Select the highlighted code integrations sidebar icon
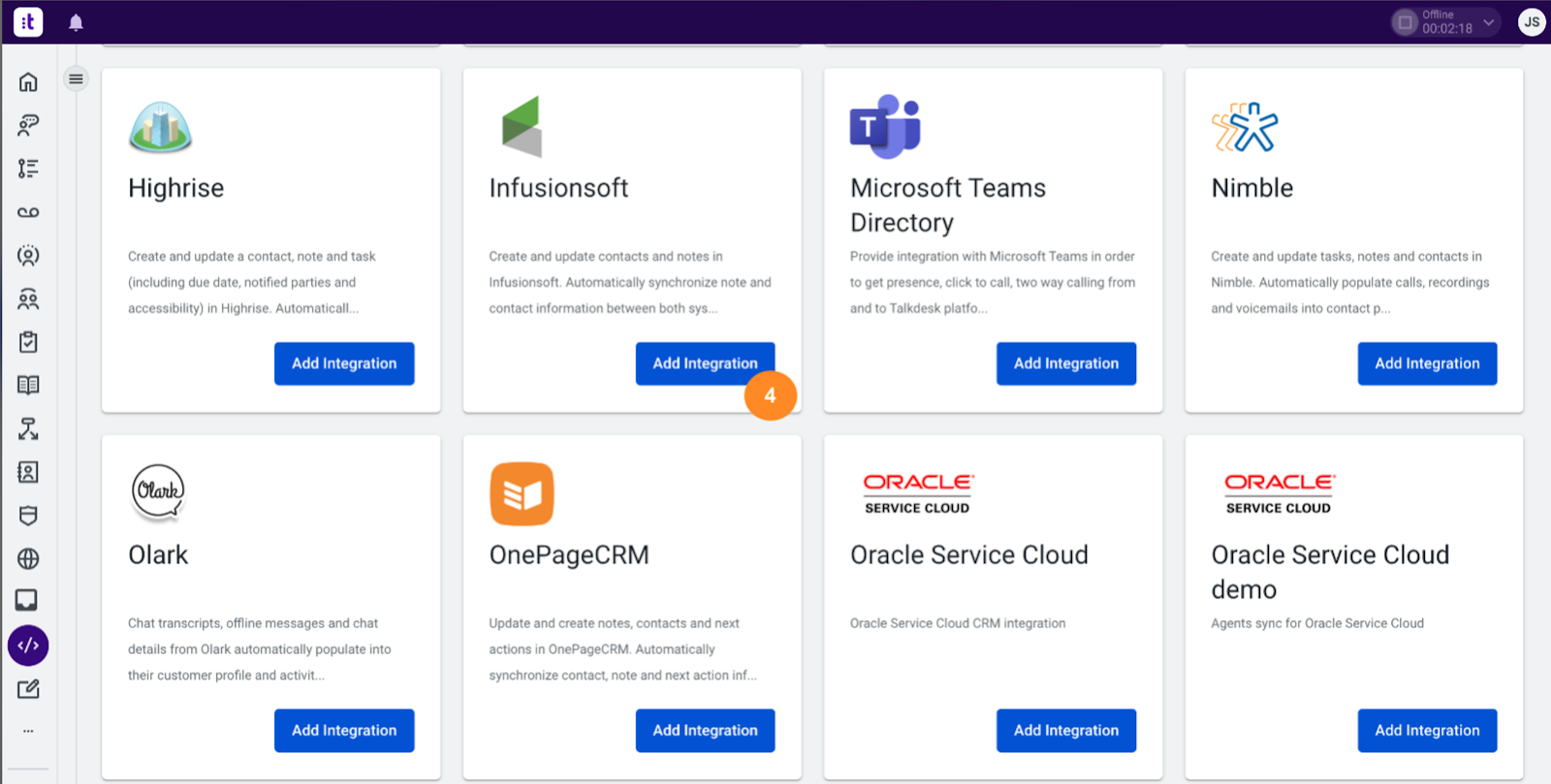Screen dimensions: 1551x784 [28, 645]
